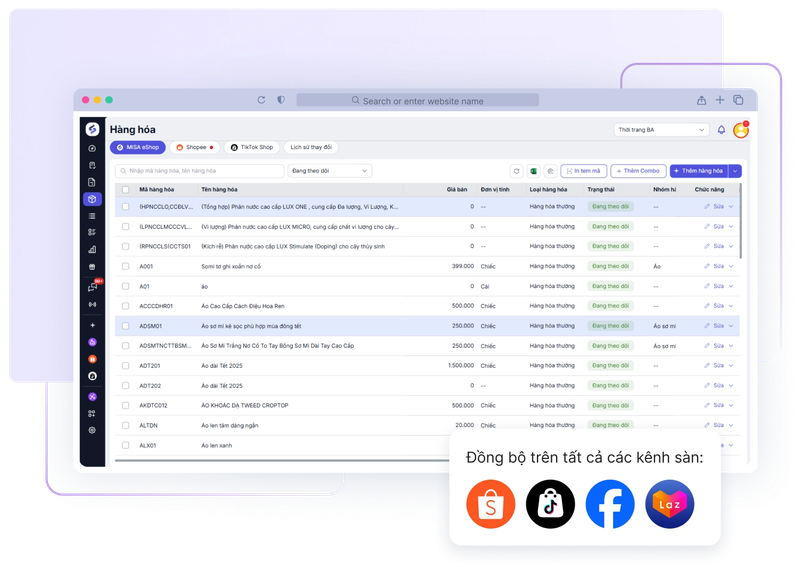The image size is (800, 567).
Task: Tick checkbox for row ALTDN
Action: [126, 425]
